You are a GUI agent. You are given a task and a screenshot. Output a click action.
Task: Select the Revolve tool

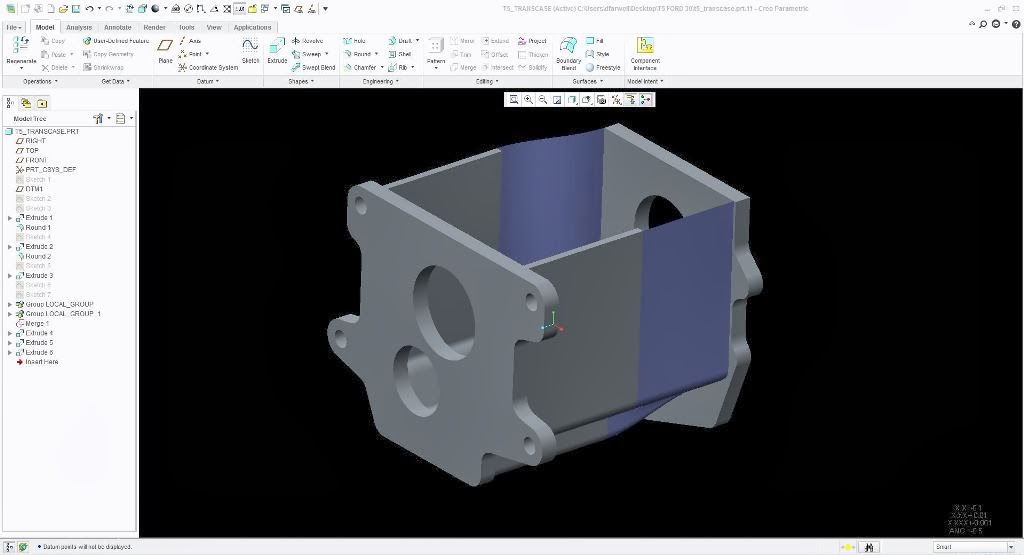click(x=307, y=40)
